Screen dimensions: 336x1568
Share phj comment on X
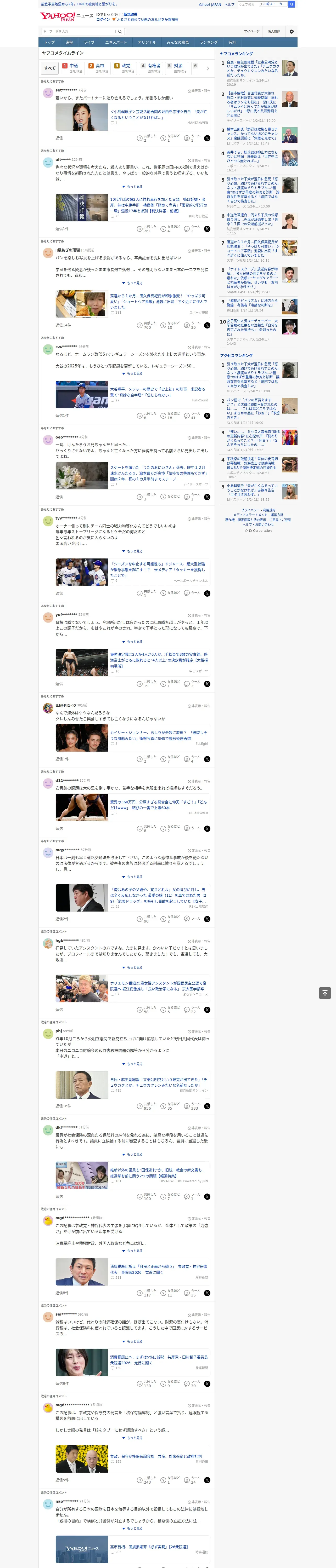(207, 1106)
